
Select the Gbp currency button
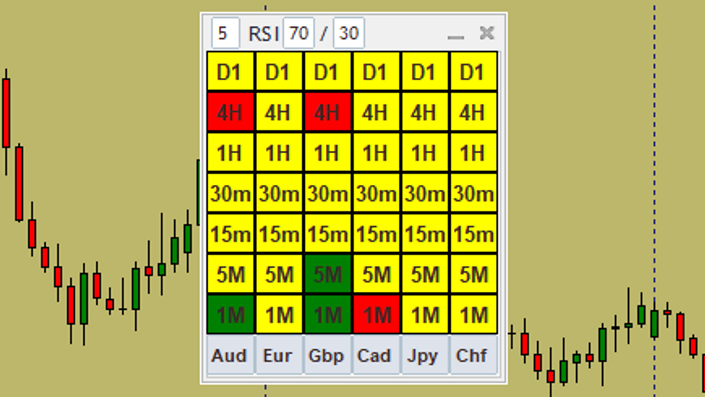click(x=327, y=355)
